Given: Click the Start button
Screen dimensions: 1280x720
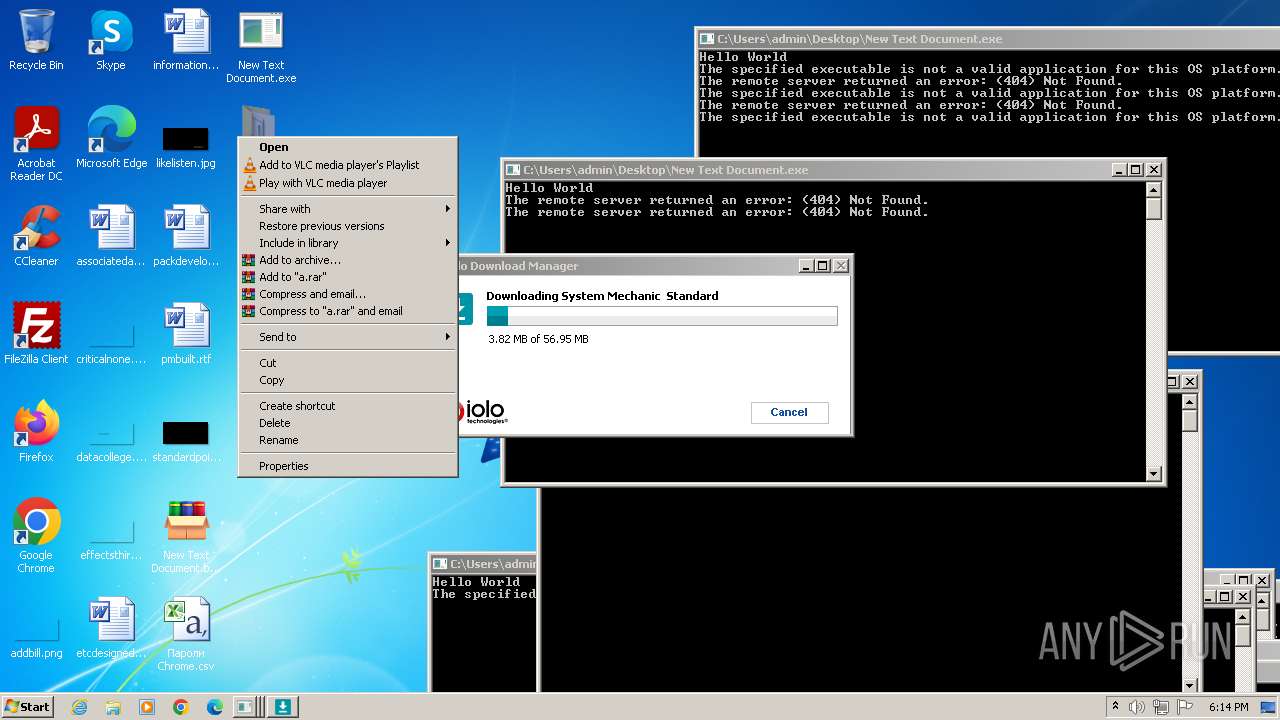Looking at the screenshot, I should point(28,707).
